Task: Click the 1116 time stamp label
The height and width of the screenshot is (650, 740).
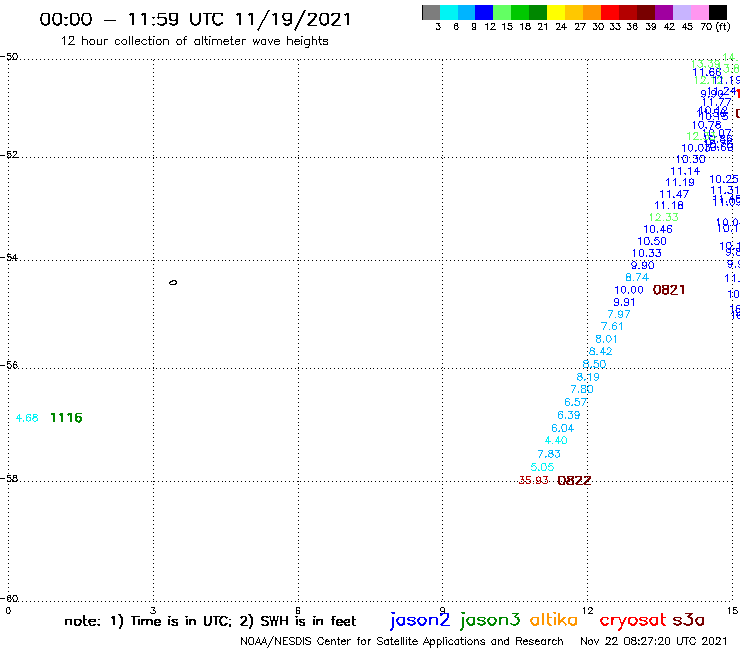Action: 66,418
